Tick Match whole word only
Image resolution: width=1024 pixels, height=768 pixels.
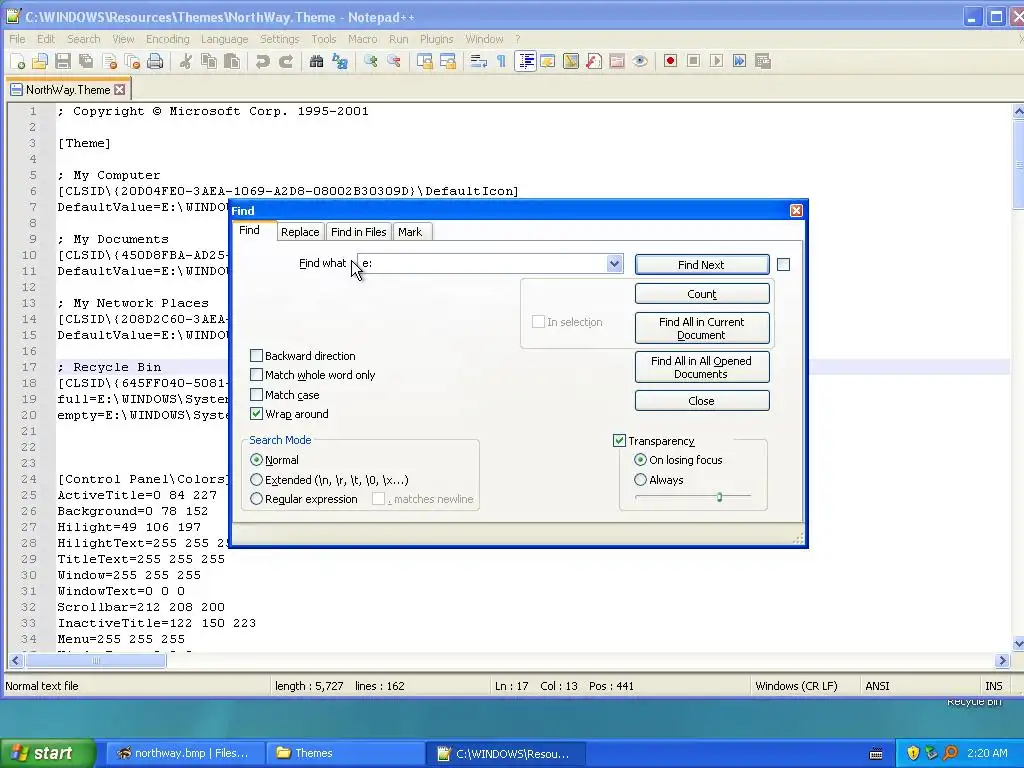point(257,375)
